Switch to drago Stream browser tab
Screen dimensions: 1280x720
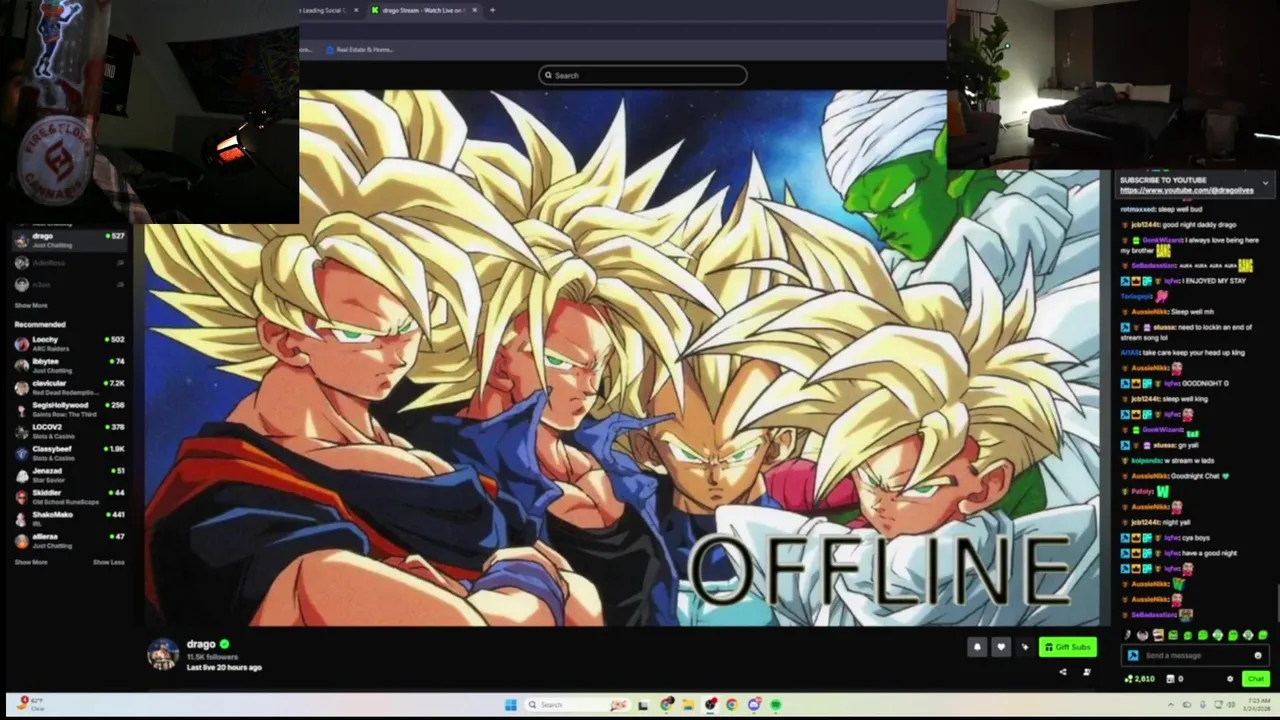point(424,10)
